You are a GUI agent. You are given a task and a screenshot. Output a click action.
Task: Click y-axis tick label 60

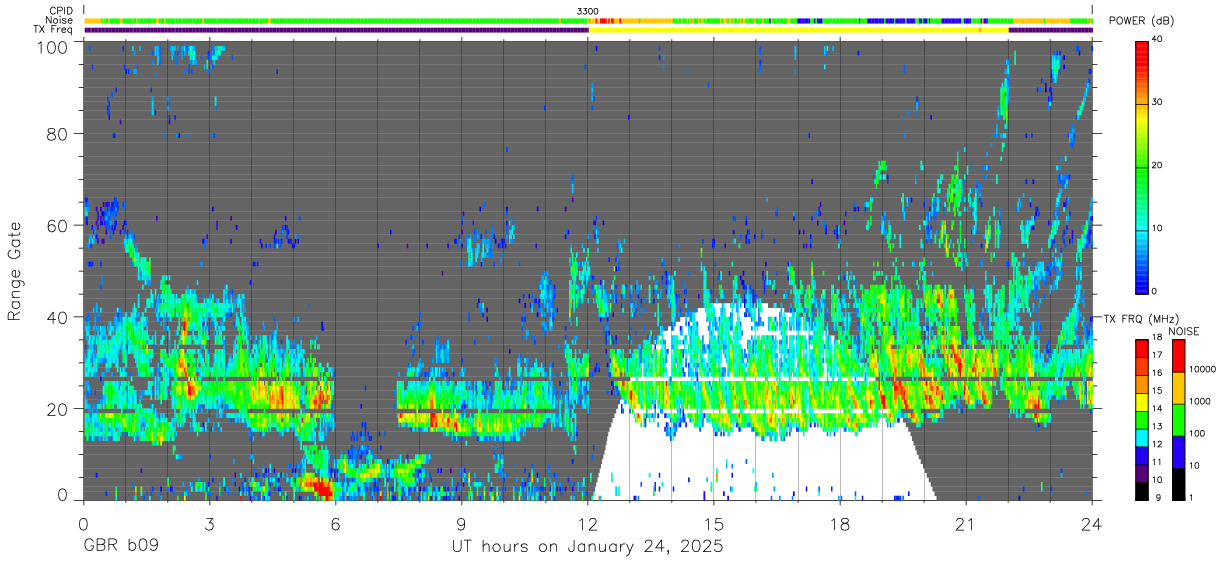pyautogui.click(x=58, y=225)
